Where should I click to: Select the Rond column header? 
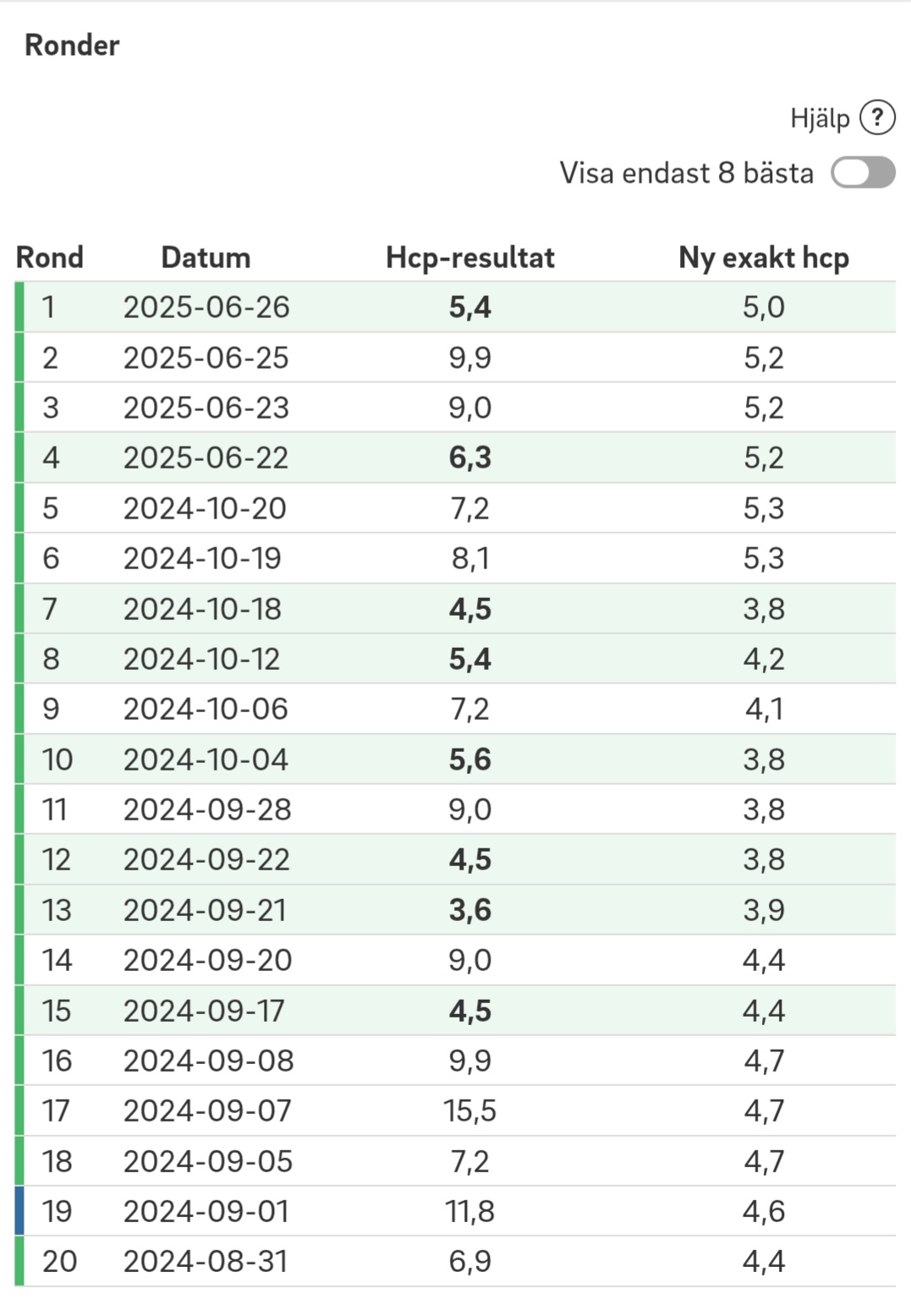[50, 257]
